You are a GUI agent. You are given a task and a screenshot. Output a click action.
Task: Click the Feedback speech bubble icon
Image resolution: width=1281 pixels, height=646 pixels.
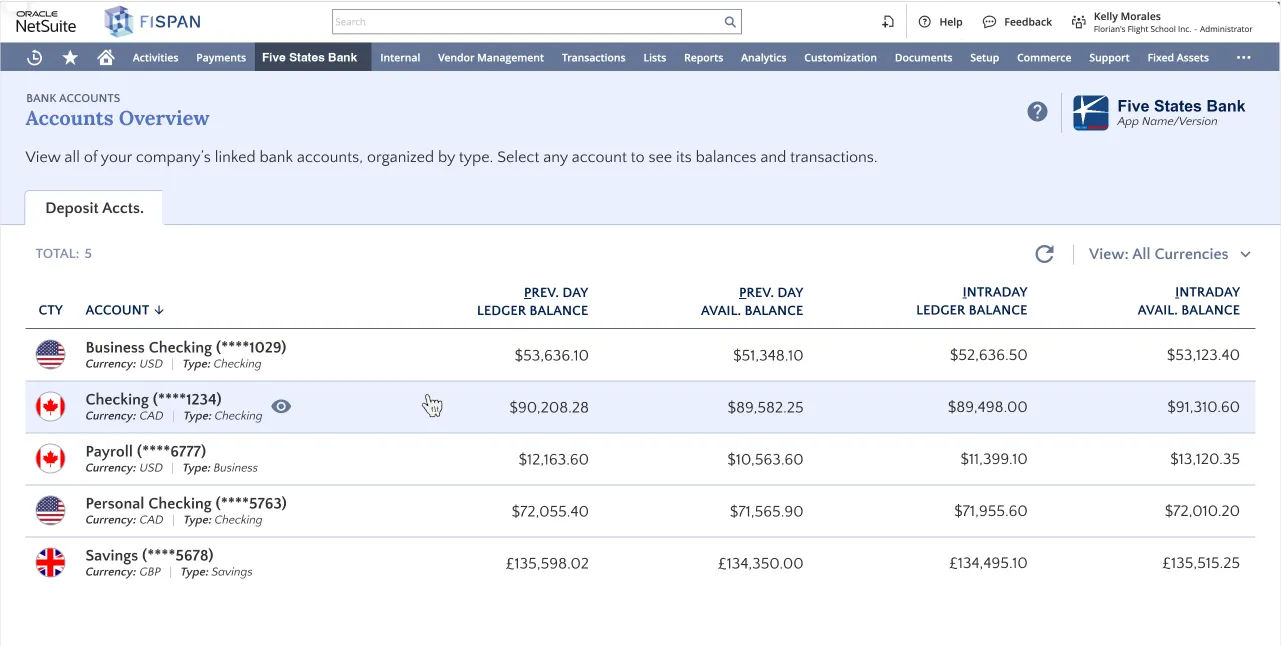(989, 22)
